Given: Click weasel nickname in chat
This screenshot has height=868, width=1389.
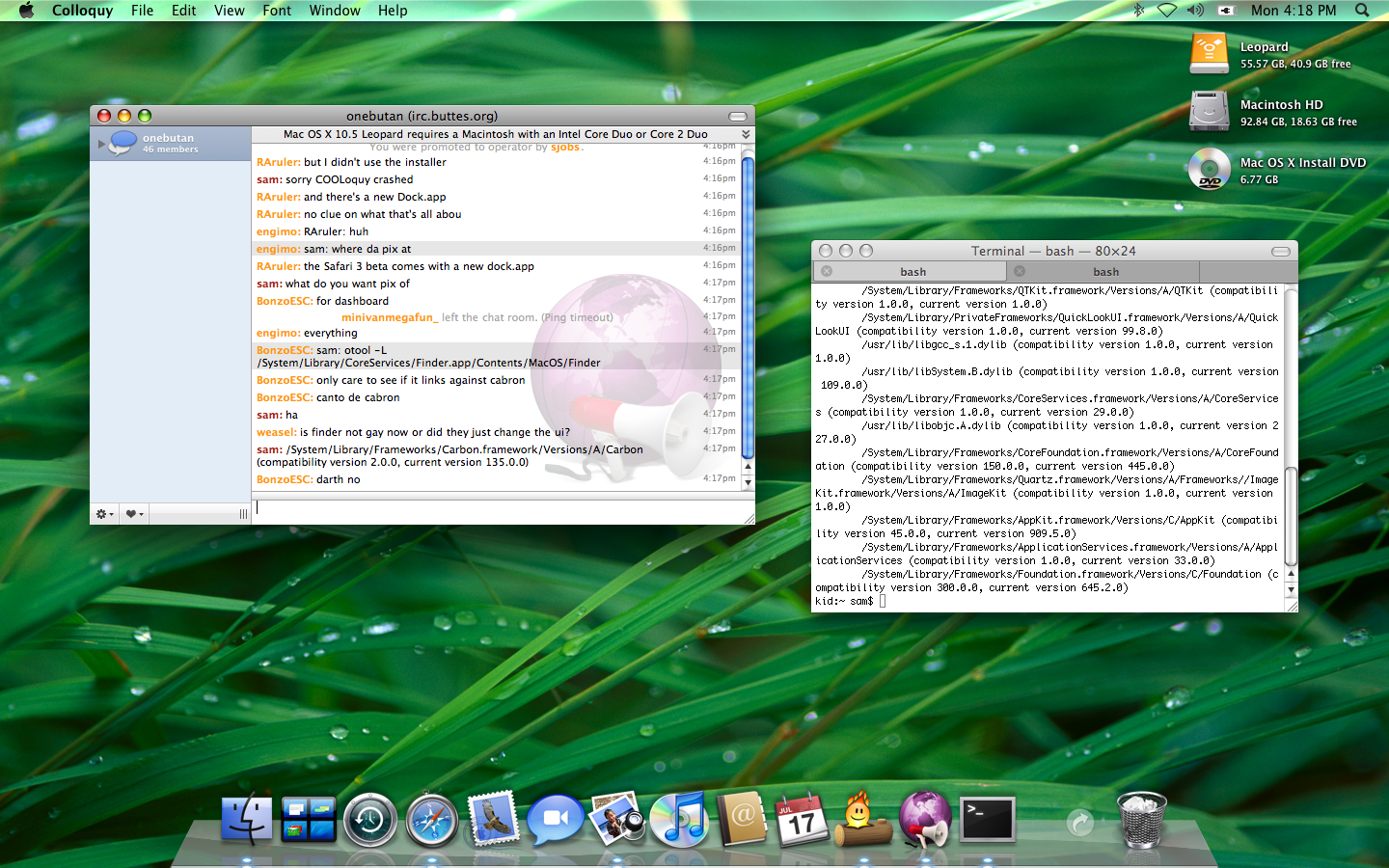Looking at the screenshot, I should pyautogui.click(x=277, y=432).
